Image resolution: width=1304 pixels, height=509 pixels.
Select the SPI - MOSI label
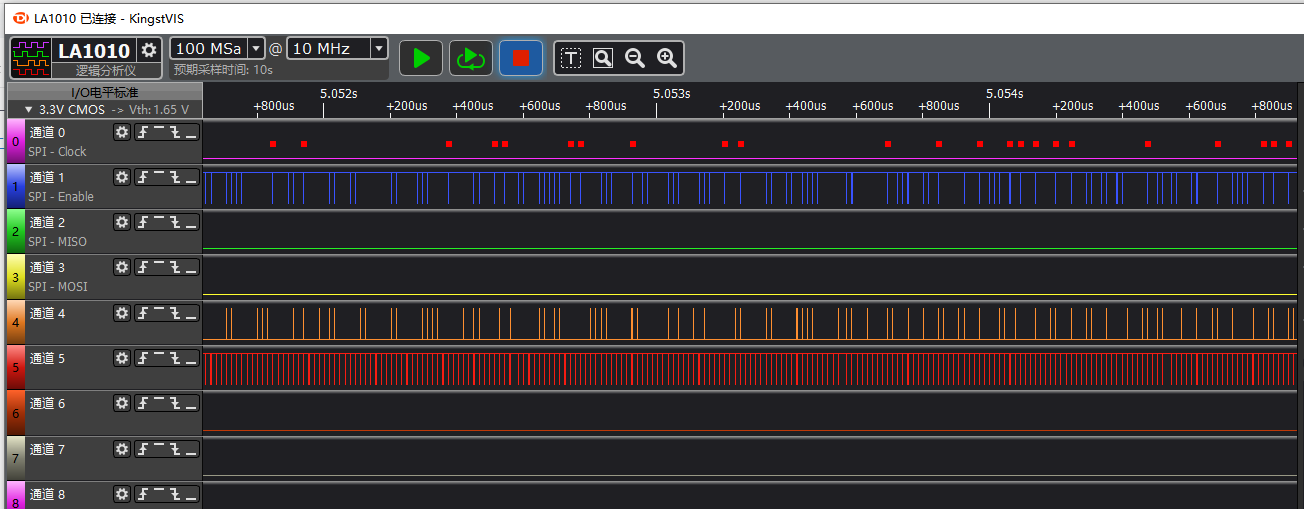57,287
